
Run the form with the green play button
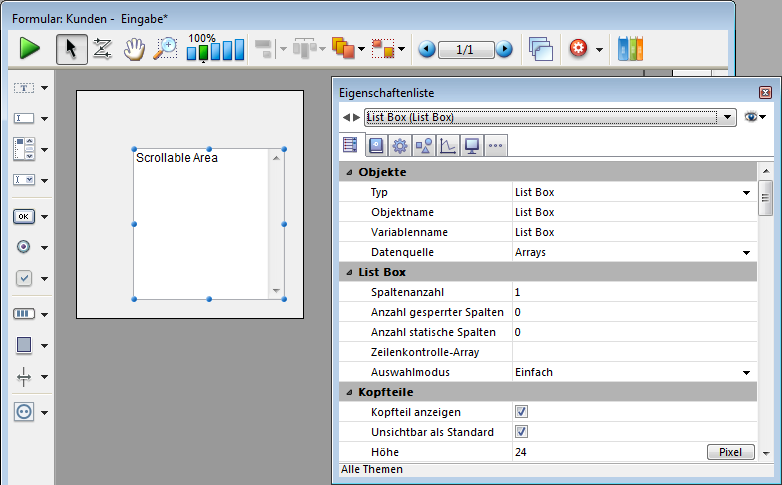pos(29,48)
